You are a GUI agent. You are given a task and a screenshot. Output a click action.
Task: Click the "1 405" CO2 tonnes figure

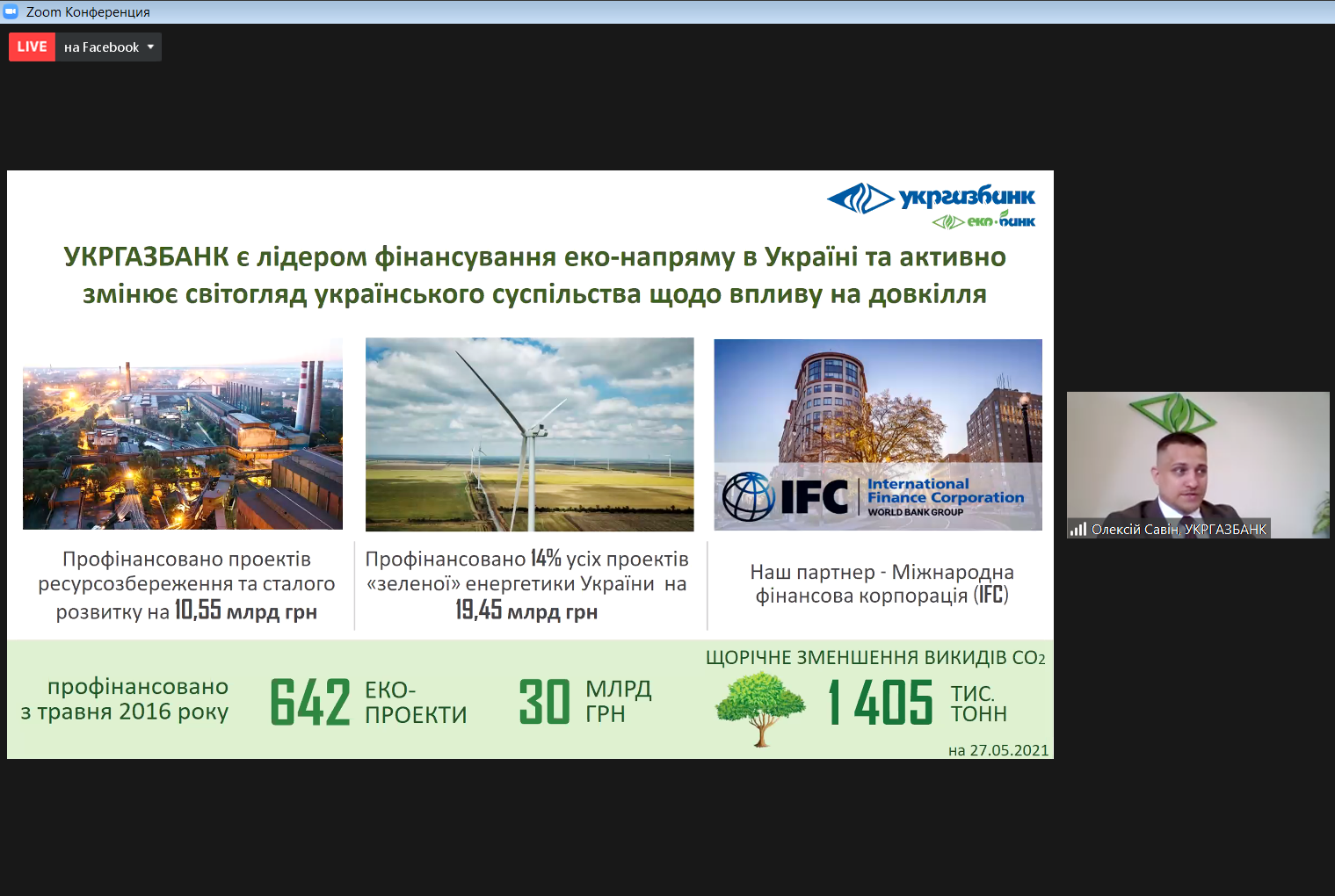[x=881, y=702]
